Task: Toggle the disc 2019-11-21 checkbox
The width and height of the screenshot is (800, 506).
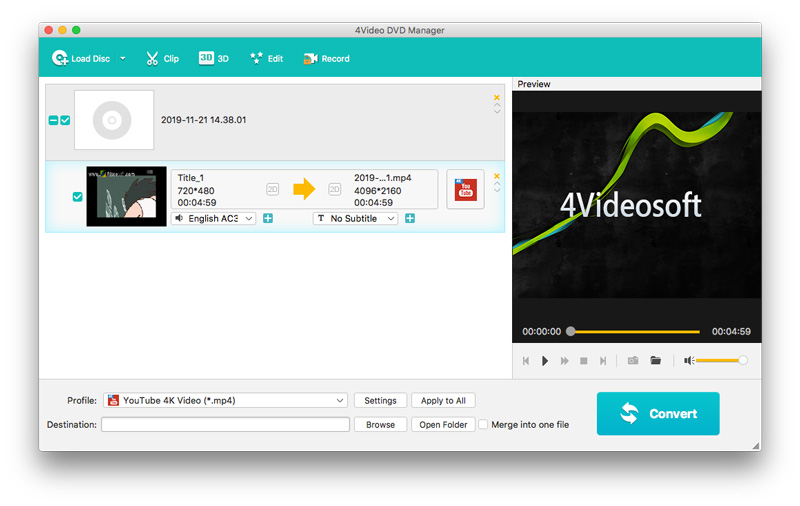Action: [x=65, y=120]
